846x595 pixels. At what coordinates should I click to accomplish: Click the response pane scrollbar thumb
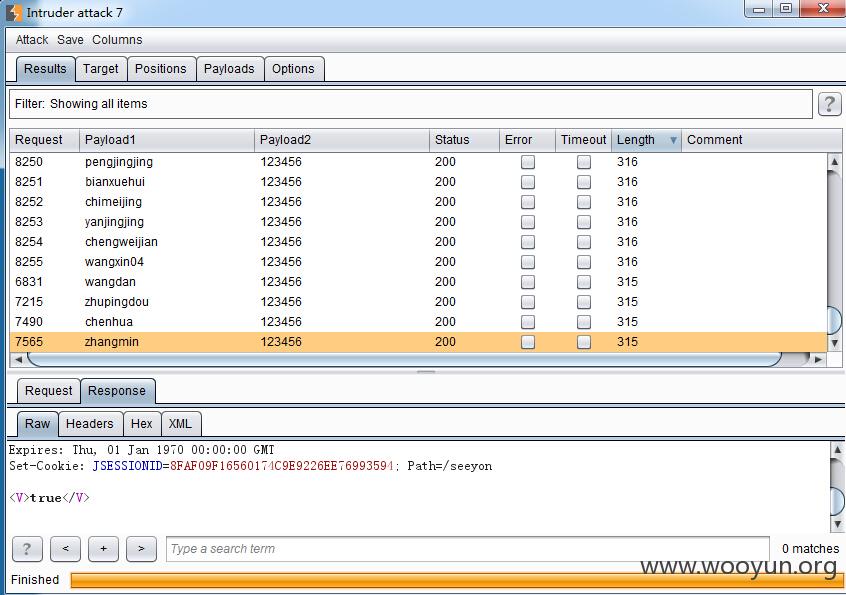(x=837, y=501)
